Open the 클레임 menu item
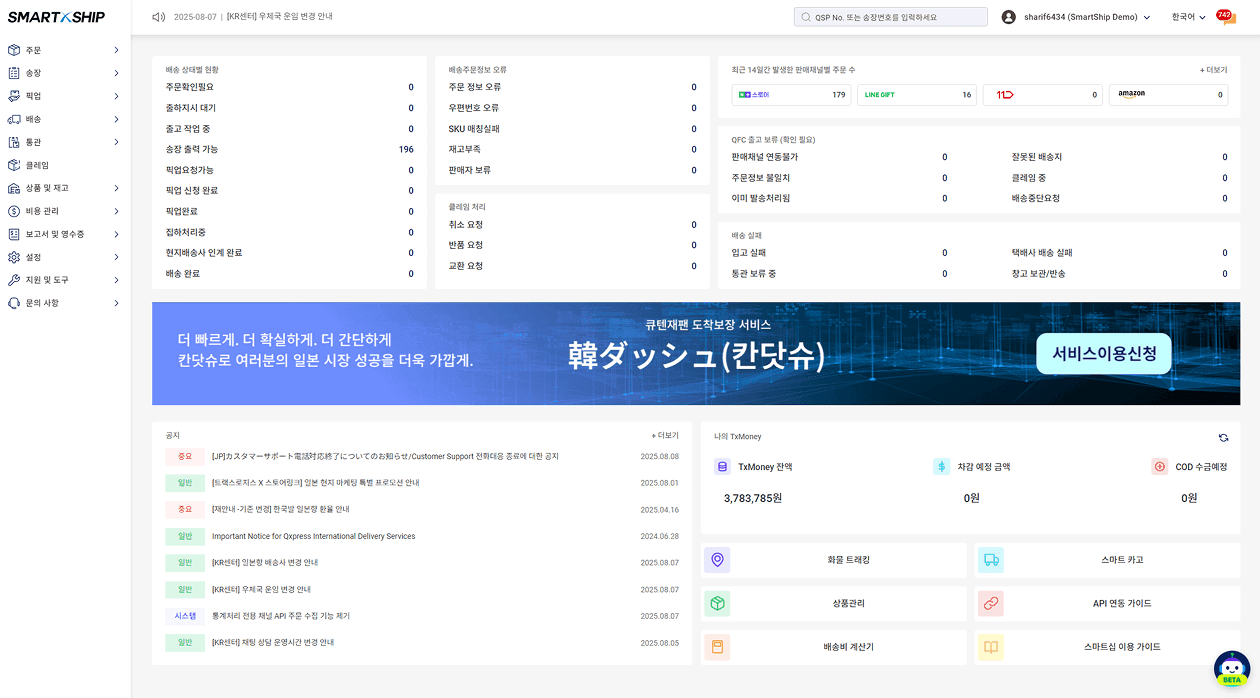The image size is (1260, 698). [x=38, y=165]
